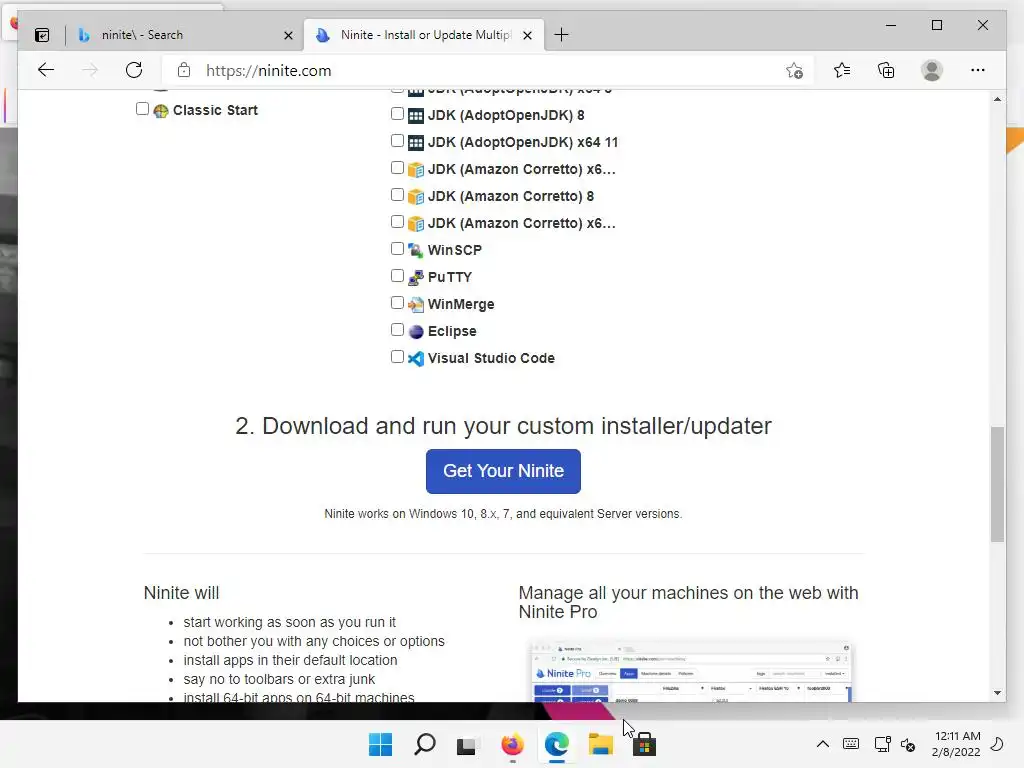Check JDK (AdoptOpenJDK) x64 11 checkbox

[397, 141]
